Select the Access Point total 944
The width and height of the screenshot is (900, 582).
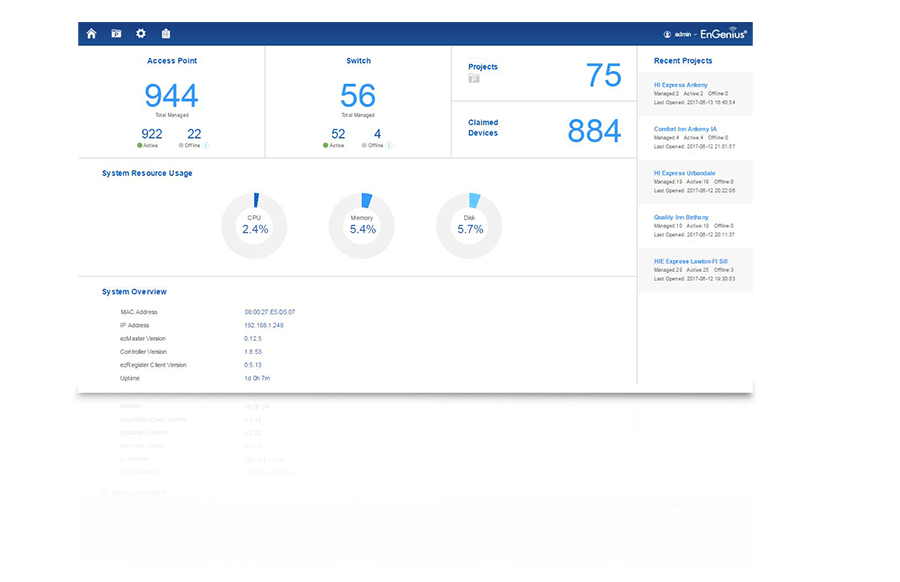(x=171, y=95)
